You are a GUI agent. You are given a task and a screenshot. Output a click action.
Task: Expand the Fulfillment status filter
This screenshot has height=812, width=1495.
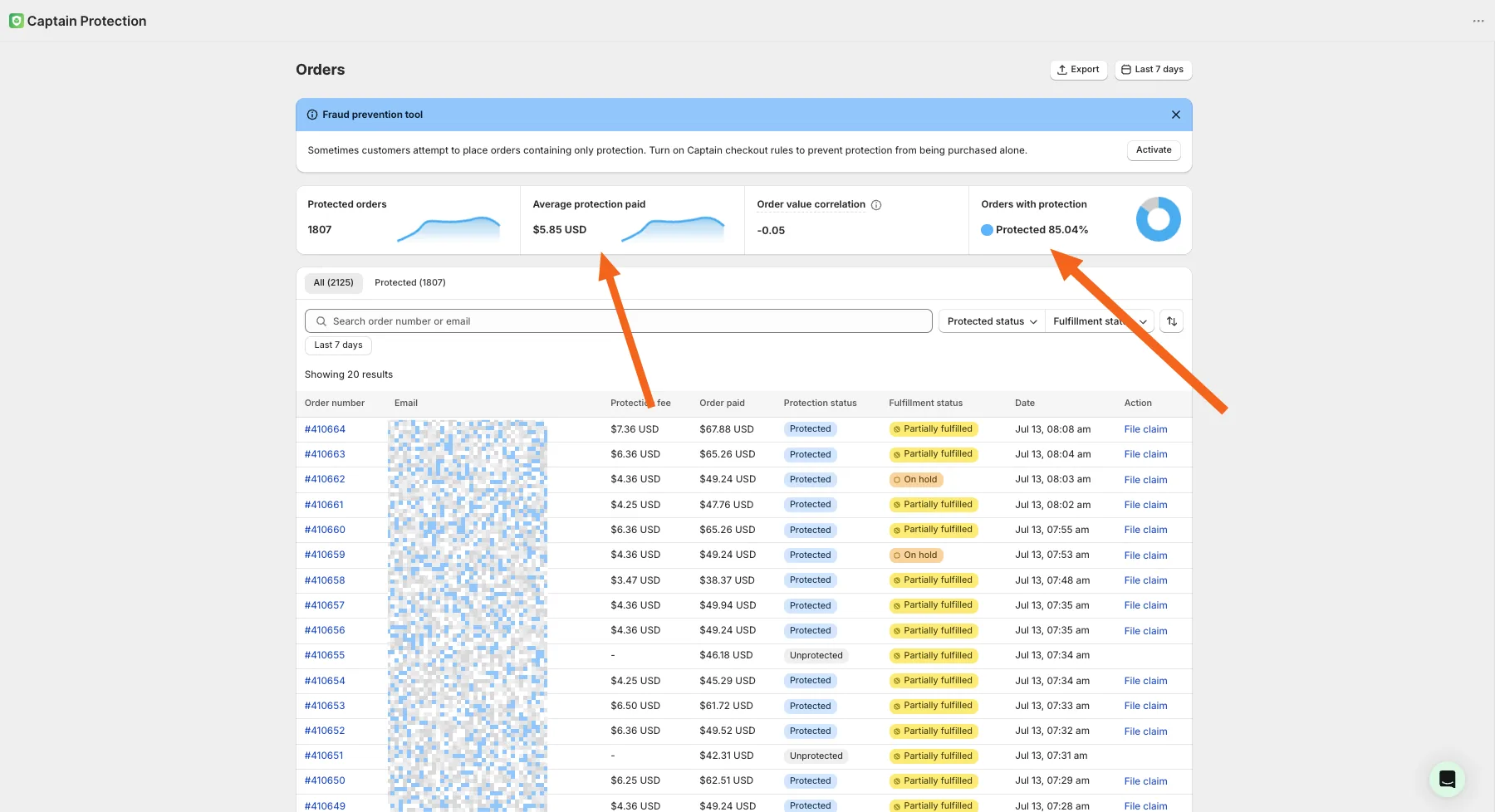[x=1100, y=321]
